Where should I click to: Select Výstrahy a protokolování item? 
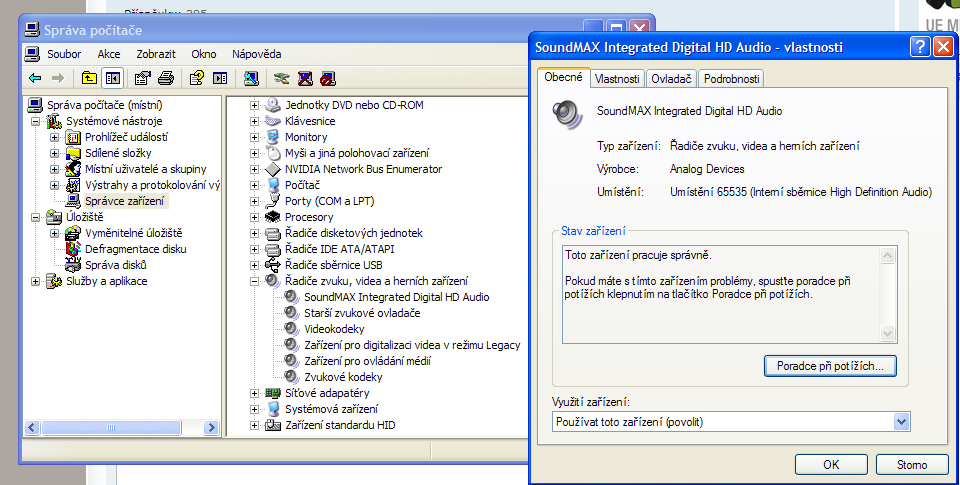pos(152,185)
